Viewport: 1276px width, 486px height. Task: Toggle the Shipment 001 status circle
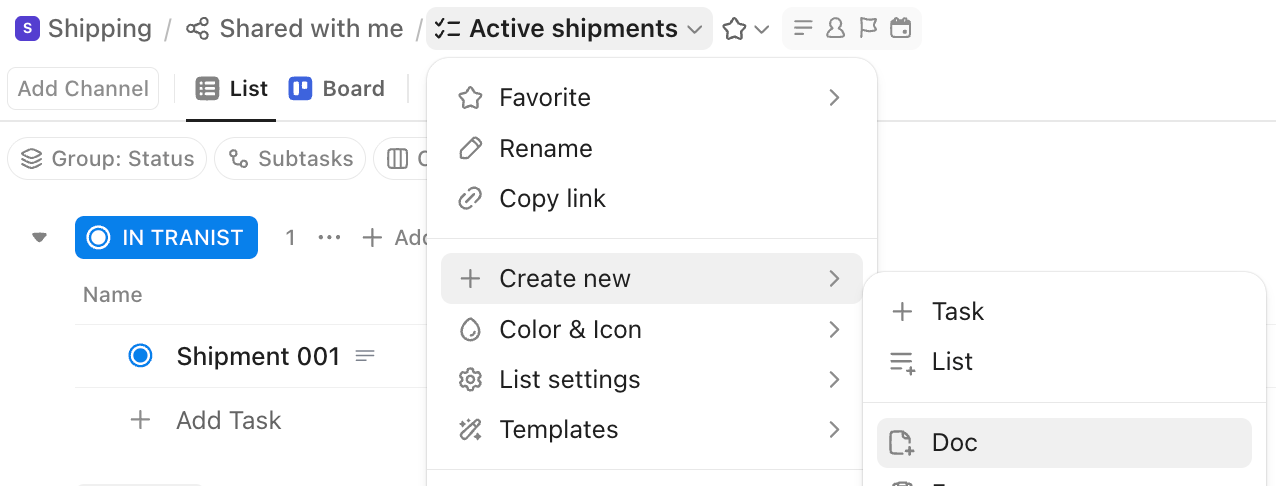pyautogui.click(x=141, y=356)
